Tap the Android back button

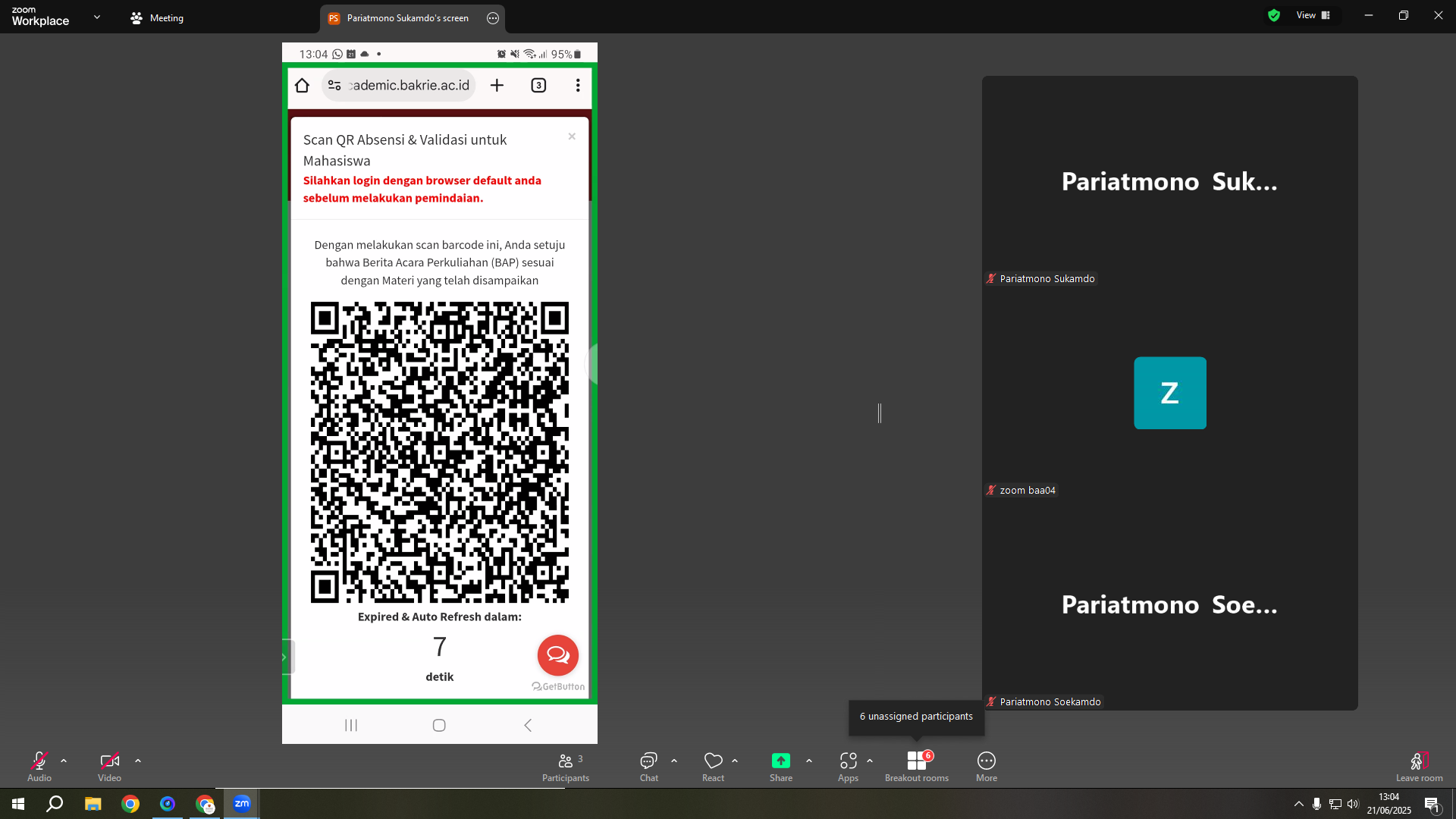pos(528,725)
